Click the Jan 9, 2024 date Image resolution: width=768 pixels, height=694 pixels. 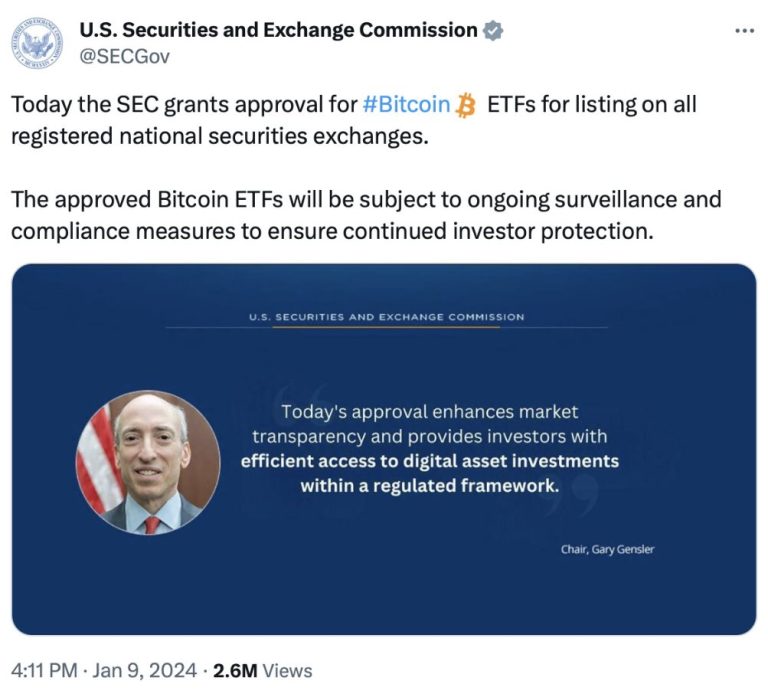click(x=144, y=670)
